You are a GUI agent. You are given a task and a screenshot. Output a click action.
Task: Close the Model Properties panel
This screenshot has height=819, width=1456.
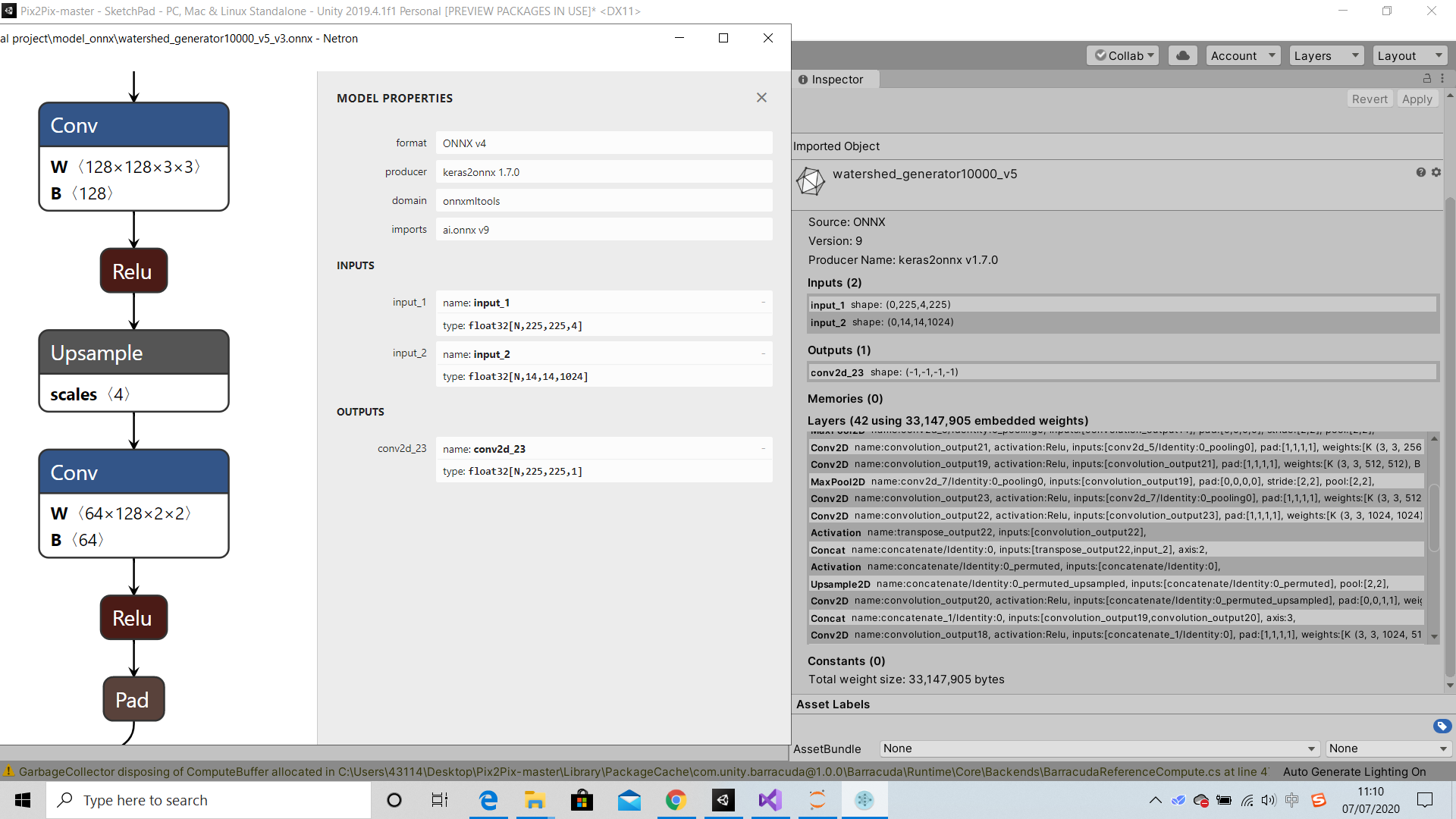click(761, 98)
